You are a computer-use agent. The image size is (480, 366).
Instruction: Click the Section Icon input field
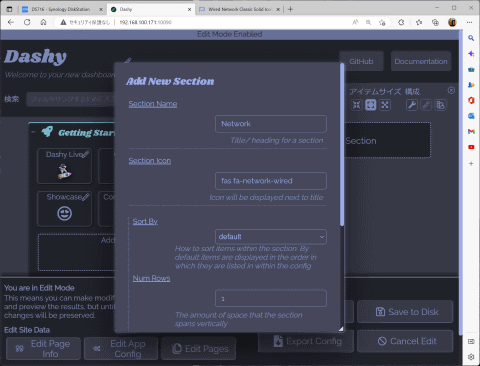271,181
